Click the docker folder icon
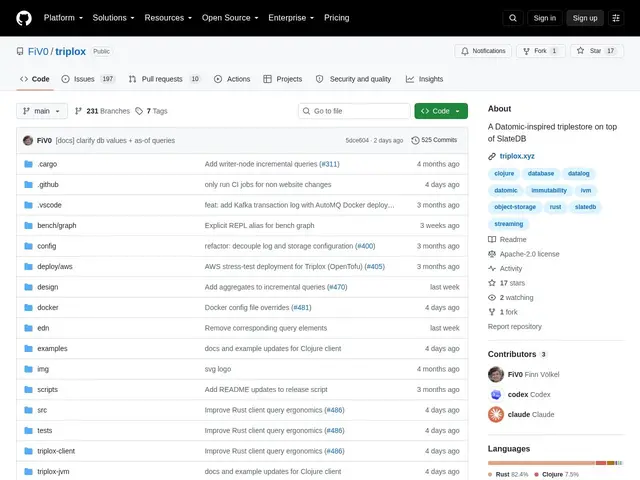The image size is (640, 480). [28, 307]
